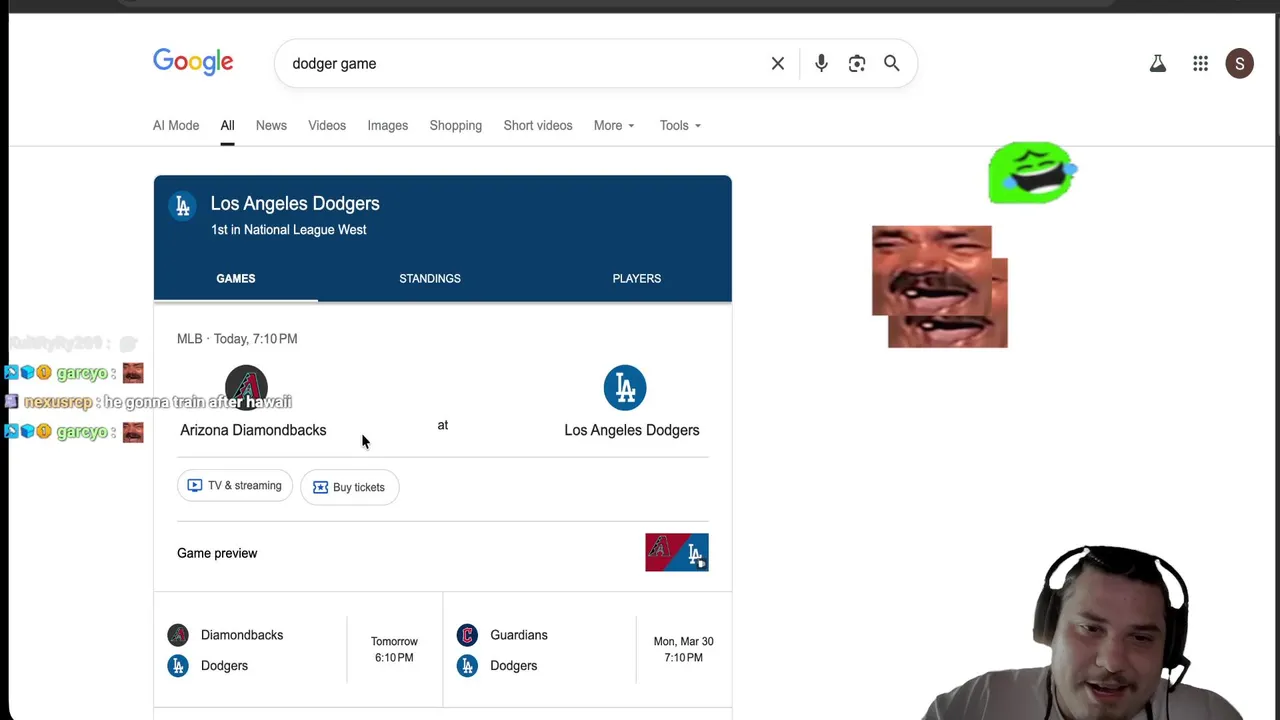Viewport: 1280px width, 720px height.
Task: Click the Buy tickets button
Action: pos(349,487)
